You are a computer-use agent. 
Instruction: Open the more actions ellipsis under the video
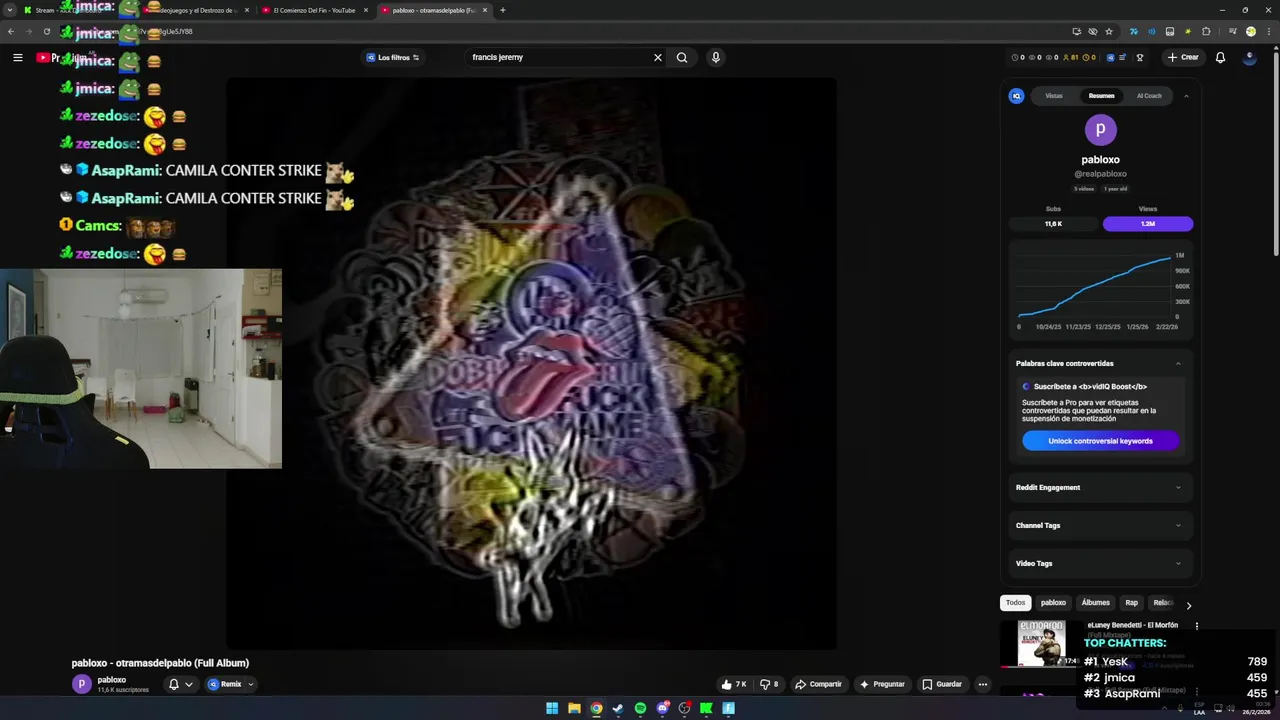[982, 684]
